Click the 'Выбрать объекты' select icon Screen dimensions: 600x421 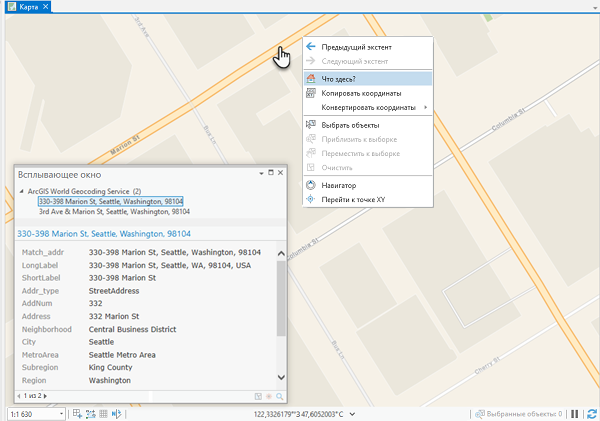click(x=311, y=125)
